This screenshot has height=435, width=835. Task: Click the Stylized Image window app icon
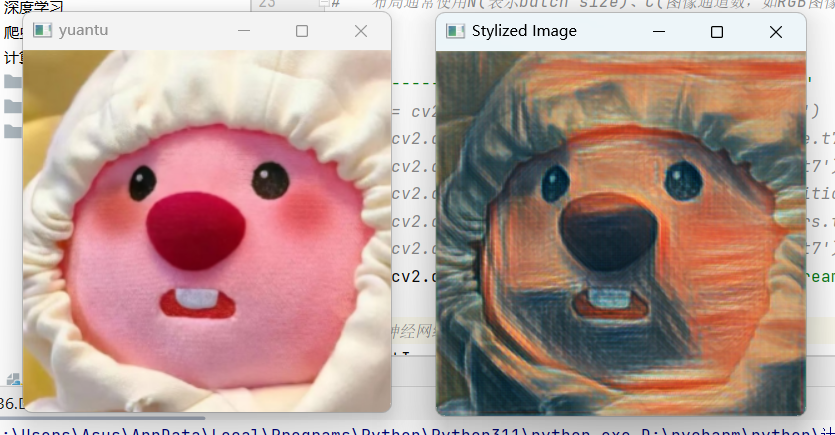coord(455,31)
